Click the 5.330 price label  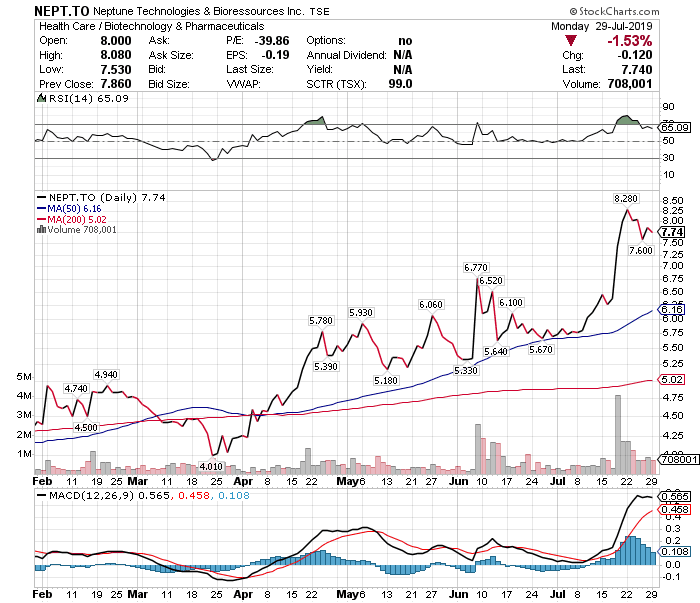(x=466, y=370)
